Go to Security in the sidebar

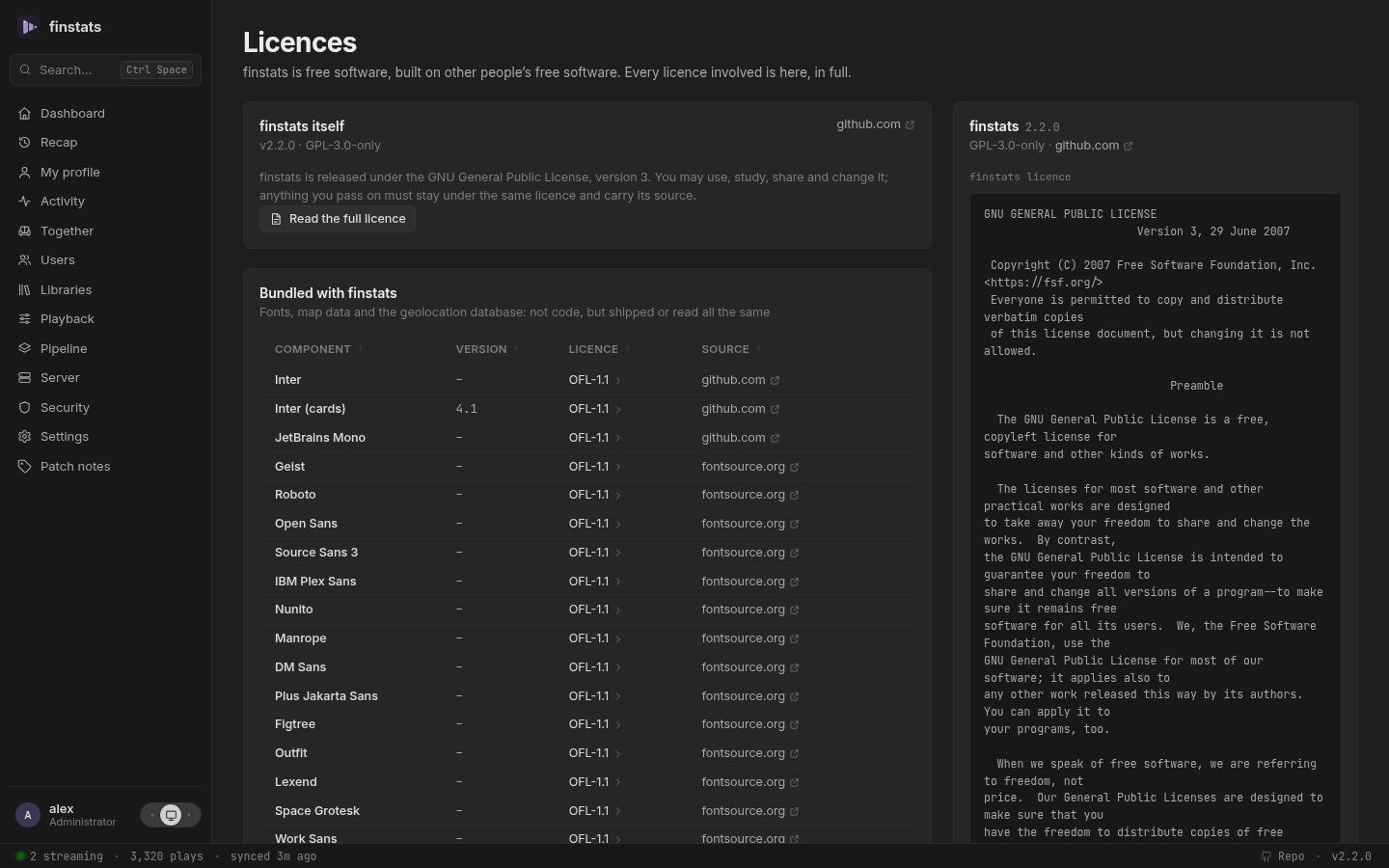[105, 408]
